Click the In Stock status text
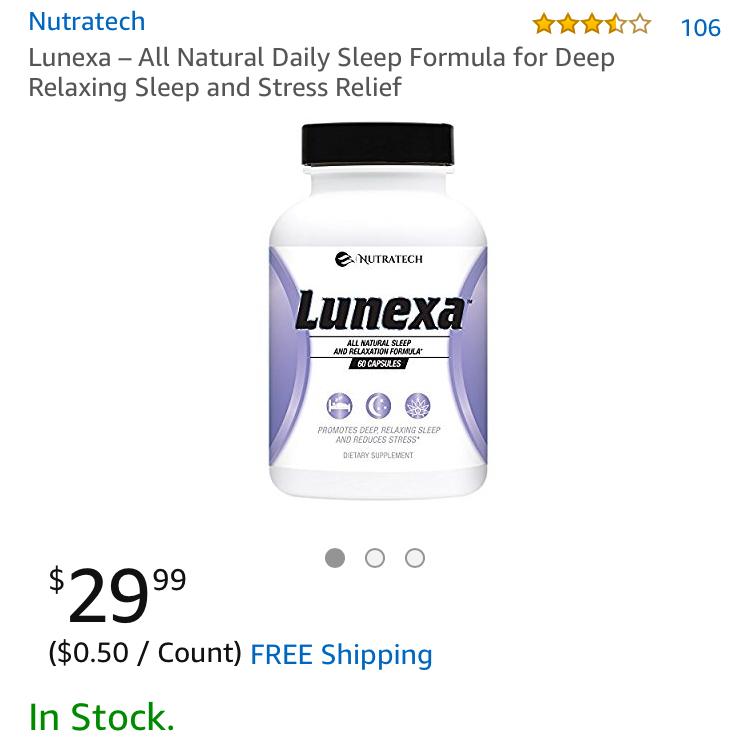 tap(101, 717)
